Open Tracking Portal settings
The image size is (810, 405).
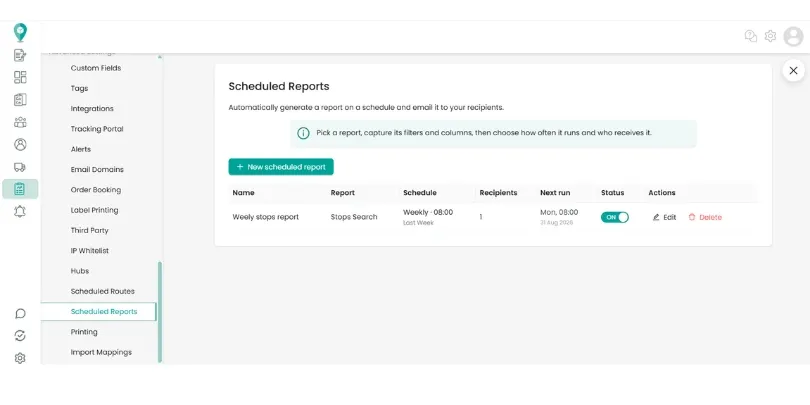pyautogui.click(x=97, y=129)
